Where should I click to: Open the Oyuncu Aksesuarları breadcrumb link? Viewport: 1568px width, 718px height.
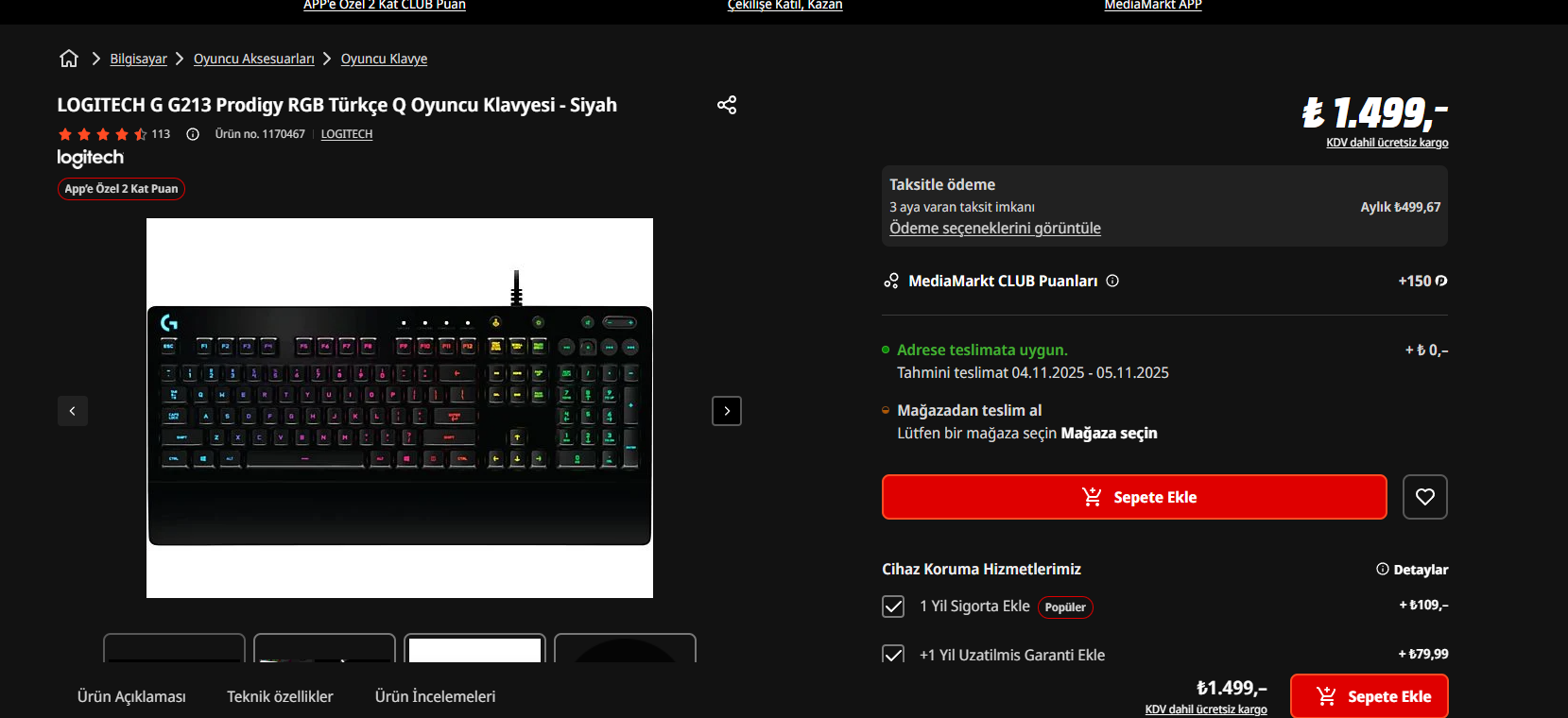(x=254, y=59)
